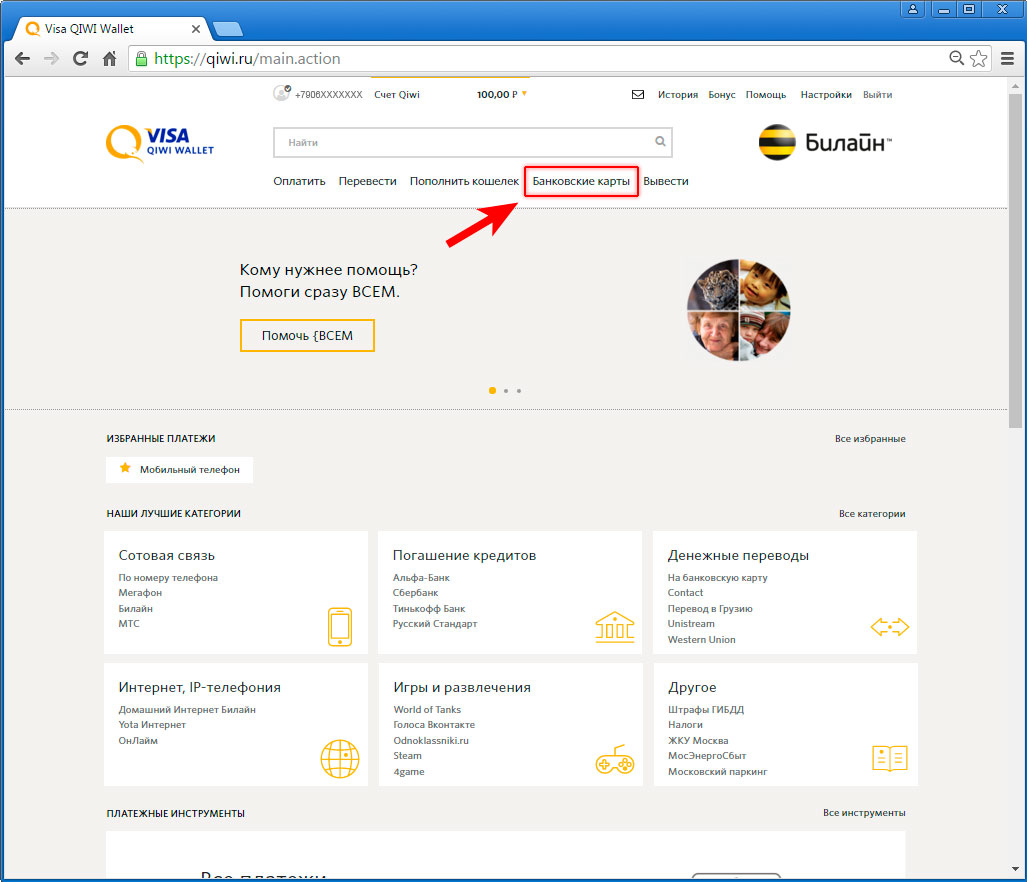Click the Chrome user profile icon

pyautogui.click(x=912, y=9)
